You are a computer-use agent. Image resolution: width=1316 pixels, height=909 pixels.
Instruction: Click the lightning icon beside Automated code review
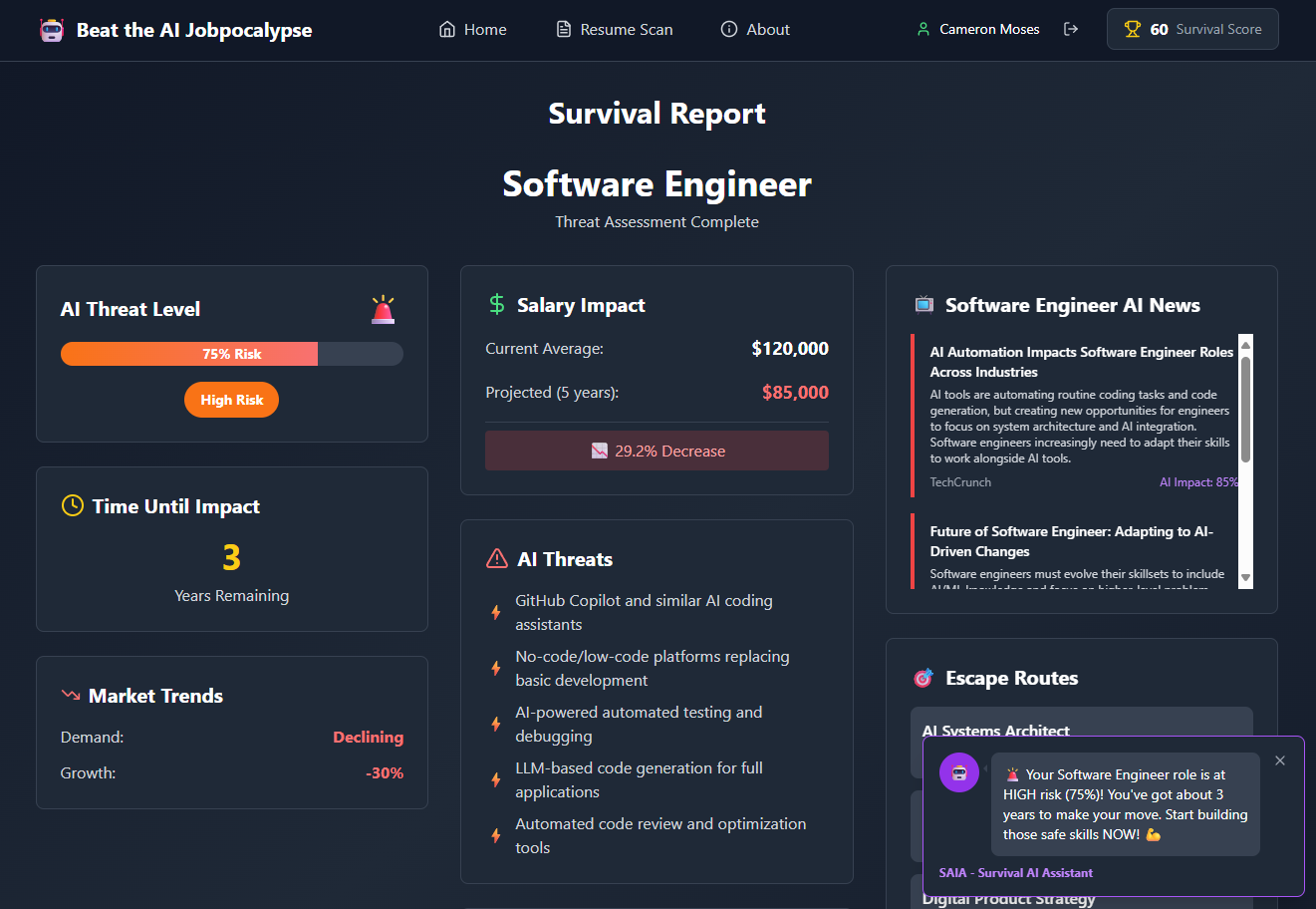(x=496, y=835)
